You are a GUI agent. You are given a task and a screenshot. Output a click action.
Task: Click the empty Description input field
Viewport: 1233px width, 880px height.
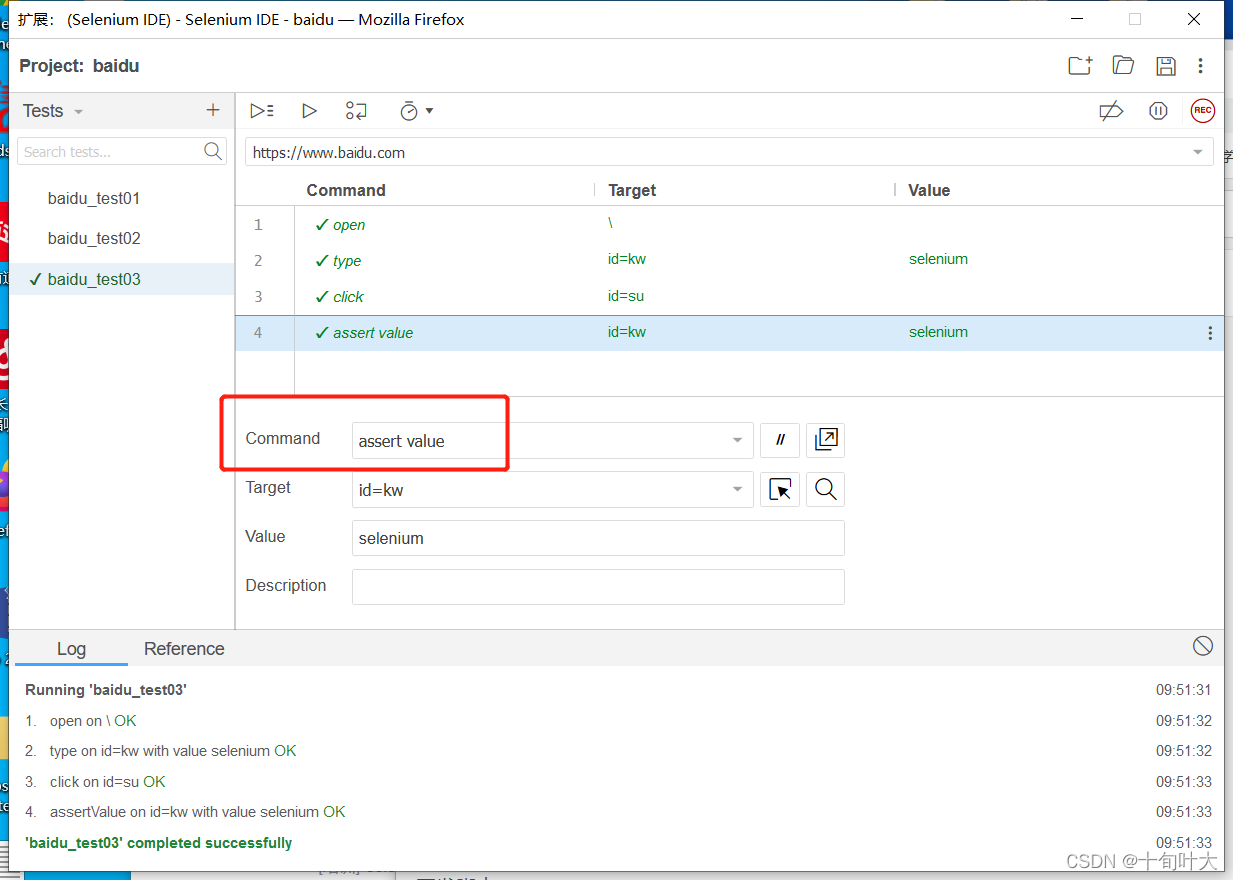[x=598, y=587]
